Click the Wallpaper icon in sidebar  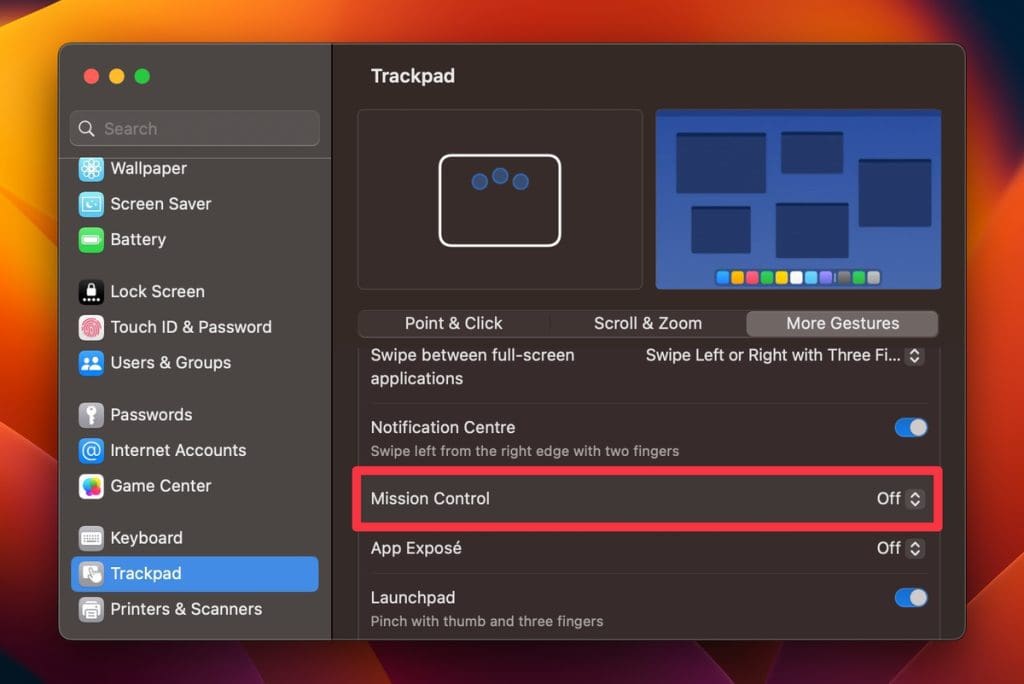point(91,169)
